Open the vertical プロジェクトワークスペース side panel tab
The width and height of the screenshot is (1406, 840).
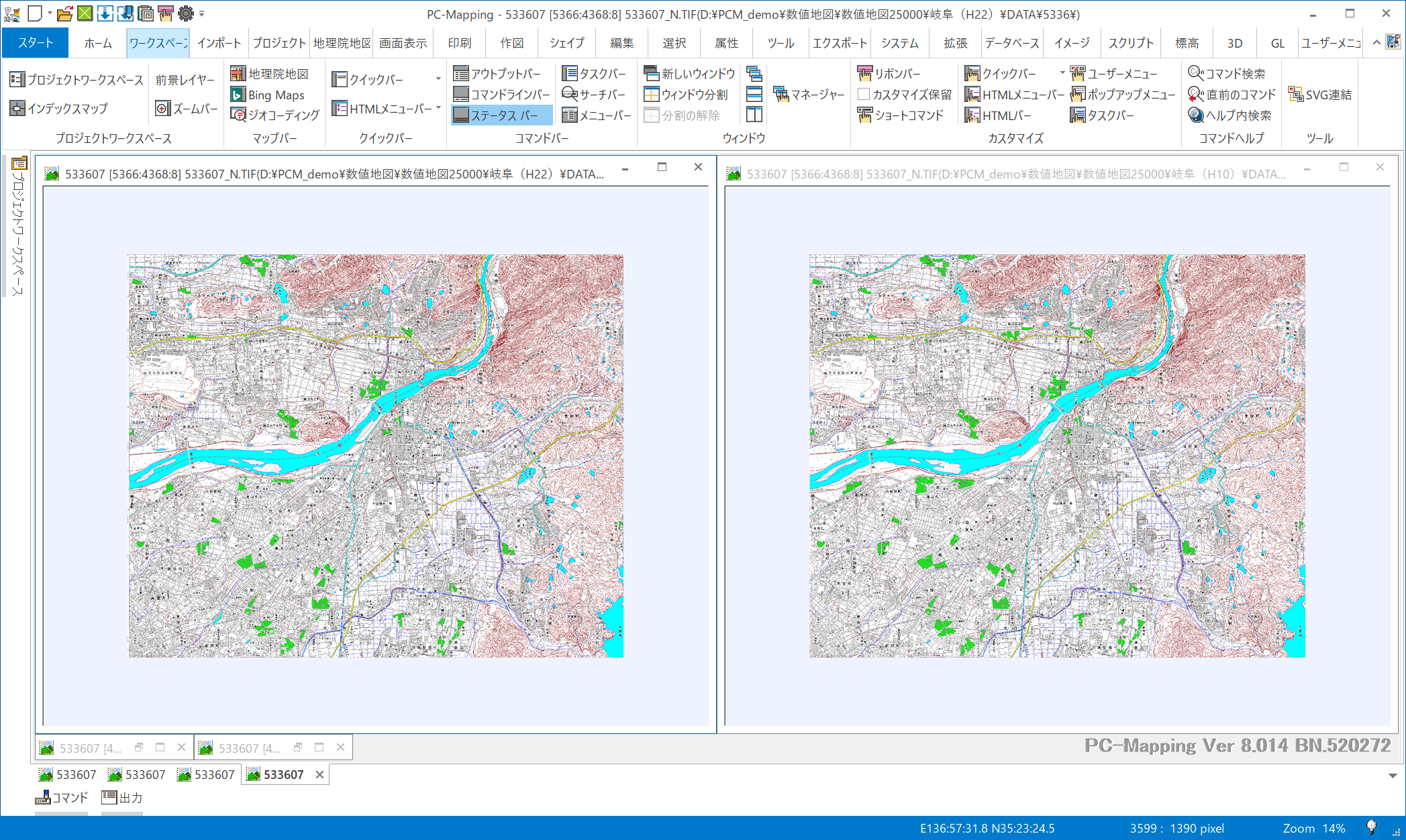(18, 228)
